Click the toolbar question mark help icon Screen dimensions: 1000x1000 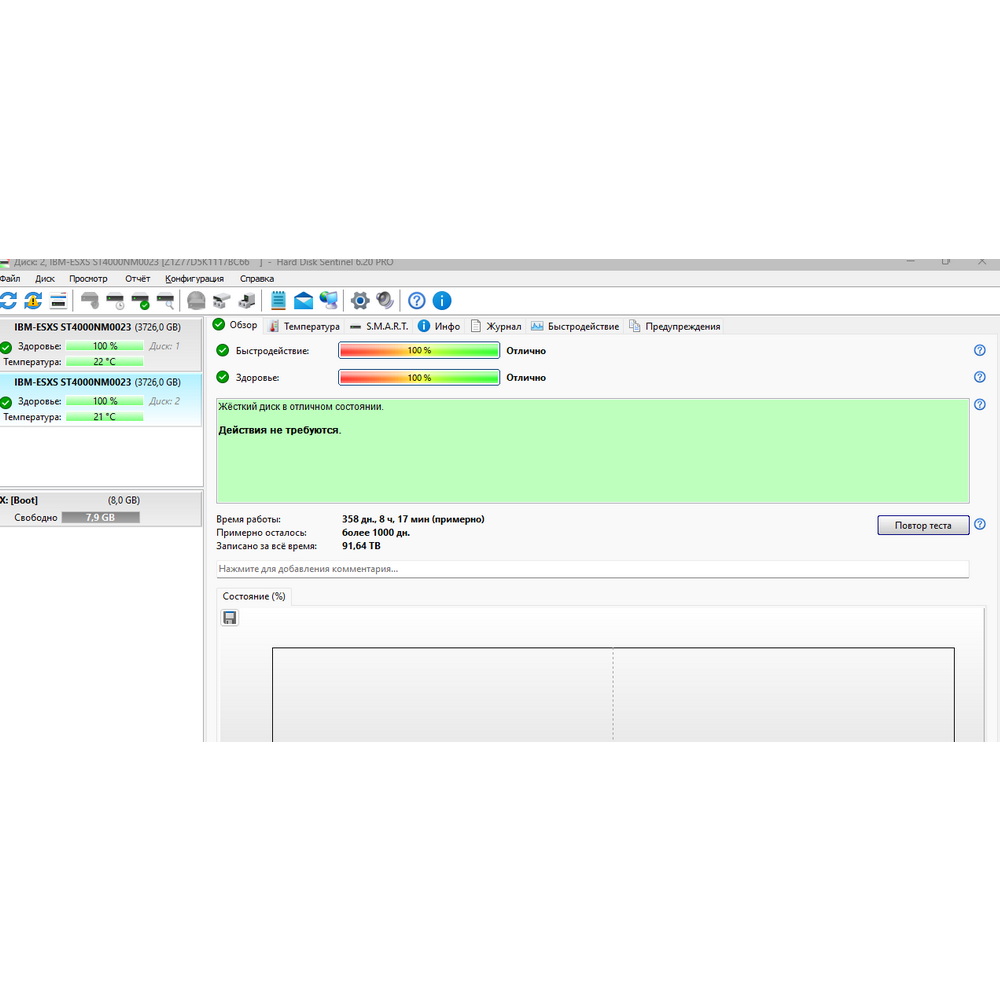coord(416,300)
